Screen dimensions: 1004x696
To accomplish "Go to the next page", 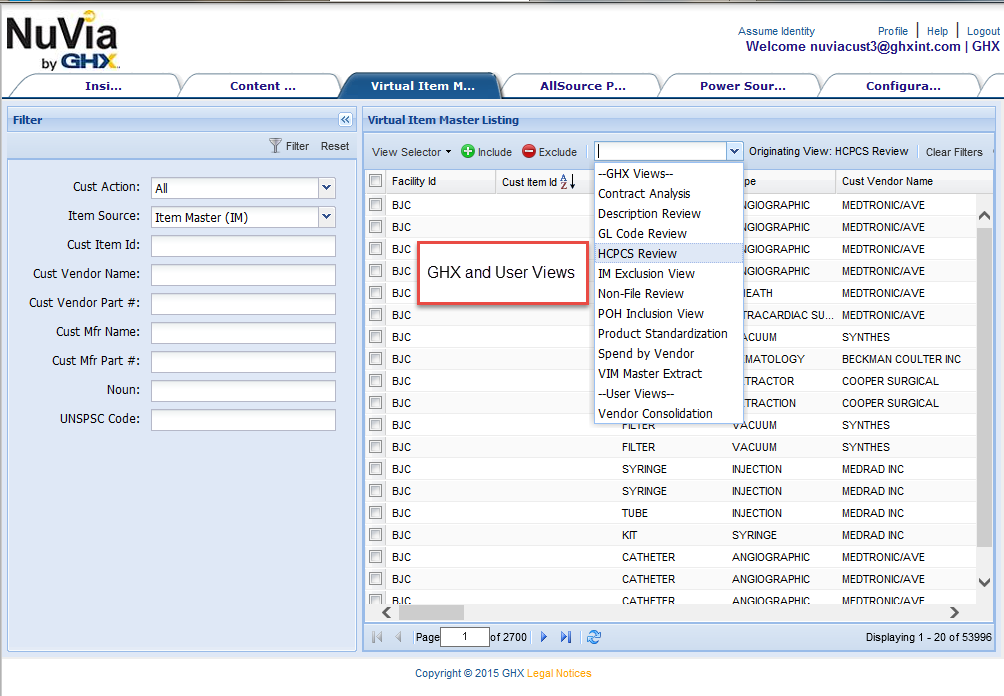I will (x=544, y=636).
